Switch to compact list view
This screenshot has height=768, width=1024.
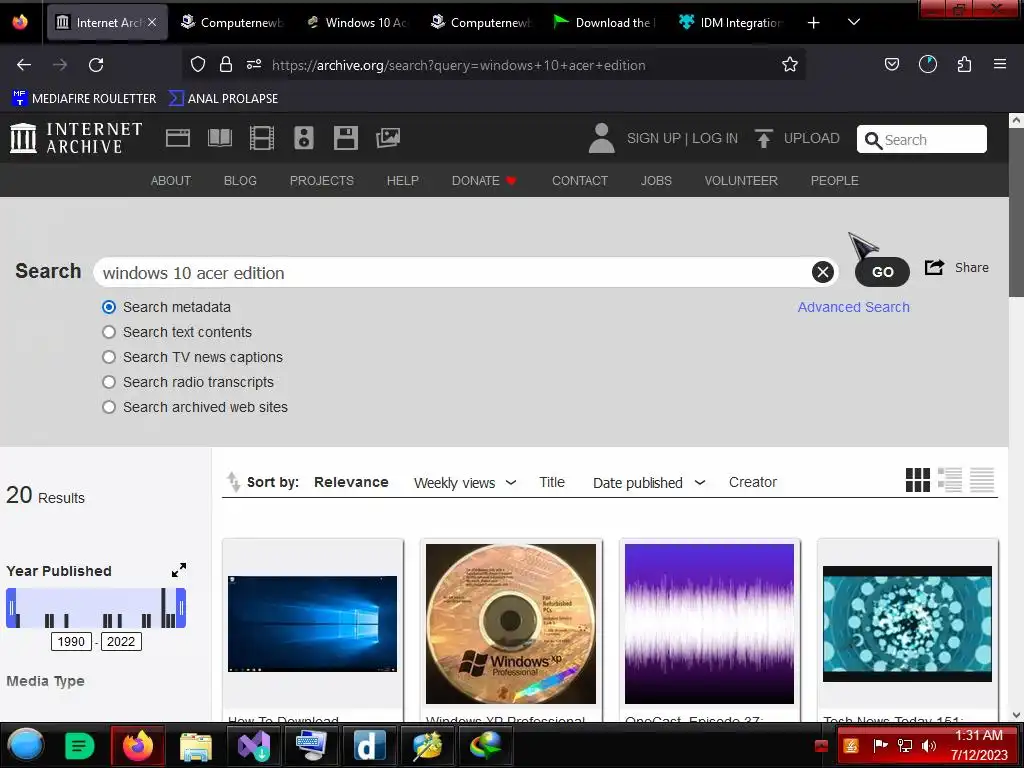pos(982,480)
